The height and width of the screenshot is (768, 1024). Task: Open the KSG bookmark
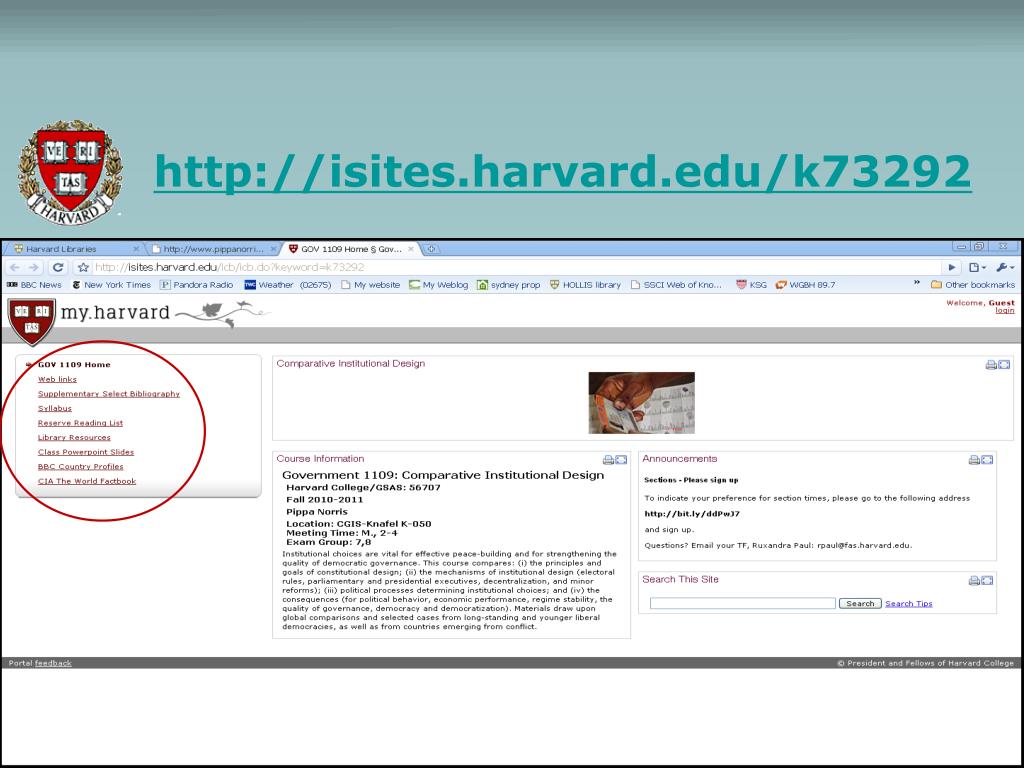751,285
